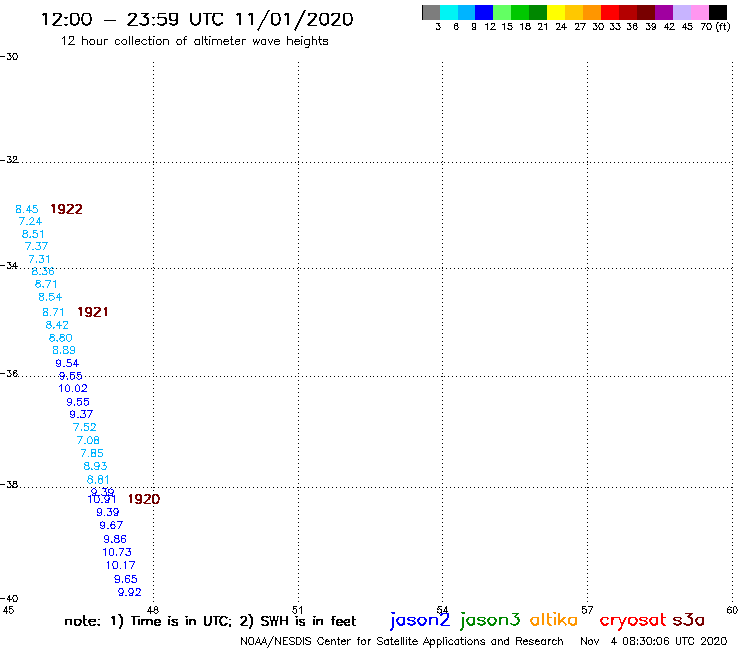Click the 60 longitude axis label

[x=732, y=610]
